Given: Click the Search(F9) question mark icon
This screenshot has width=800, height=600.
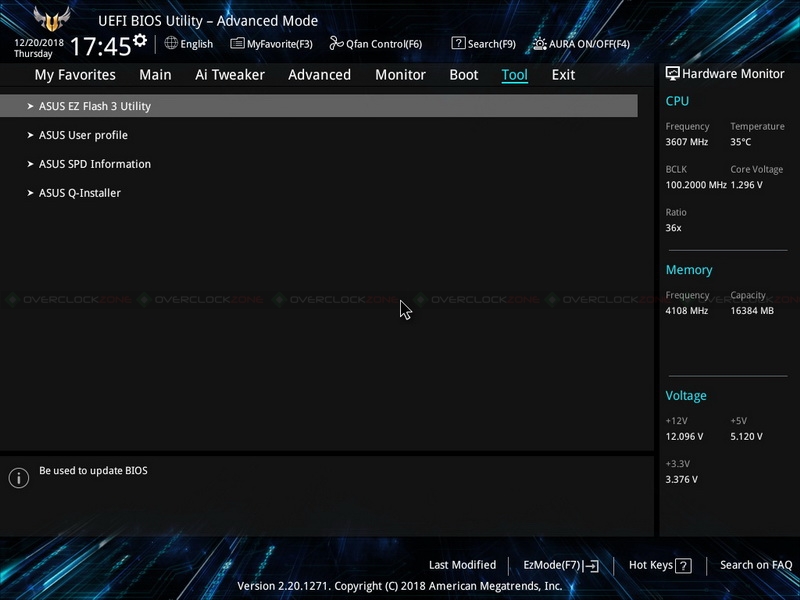Looking at the screenshot, I should [x=458, y=43].
